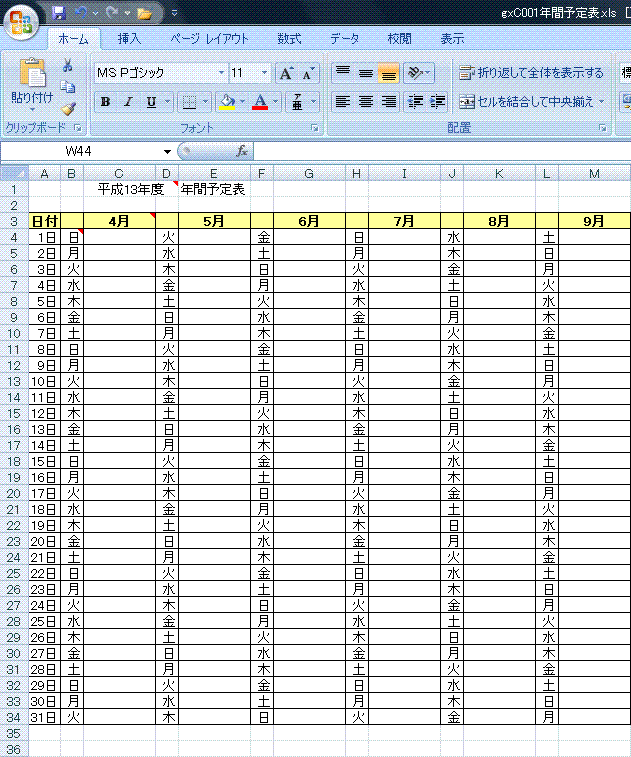Open the Name Box dropdown arrow
Viewport: 631px width, 757px height.
pyautogui.click(x=167, y=152)
